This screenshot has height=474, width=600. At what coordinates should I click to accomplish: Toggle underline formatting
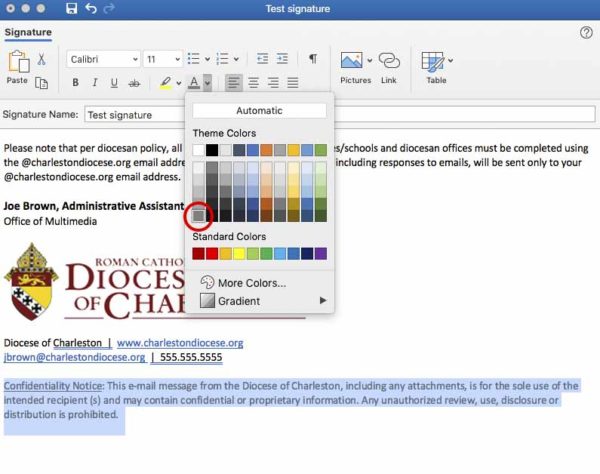point(115,83)
